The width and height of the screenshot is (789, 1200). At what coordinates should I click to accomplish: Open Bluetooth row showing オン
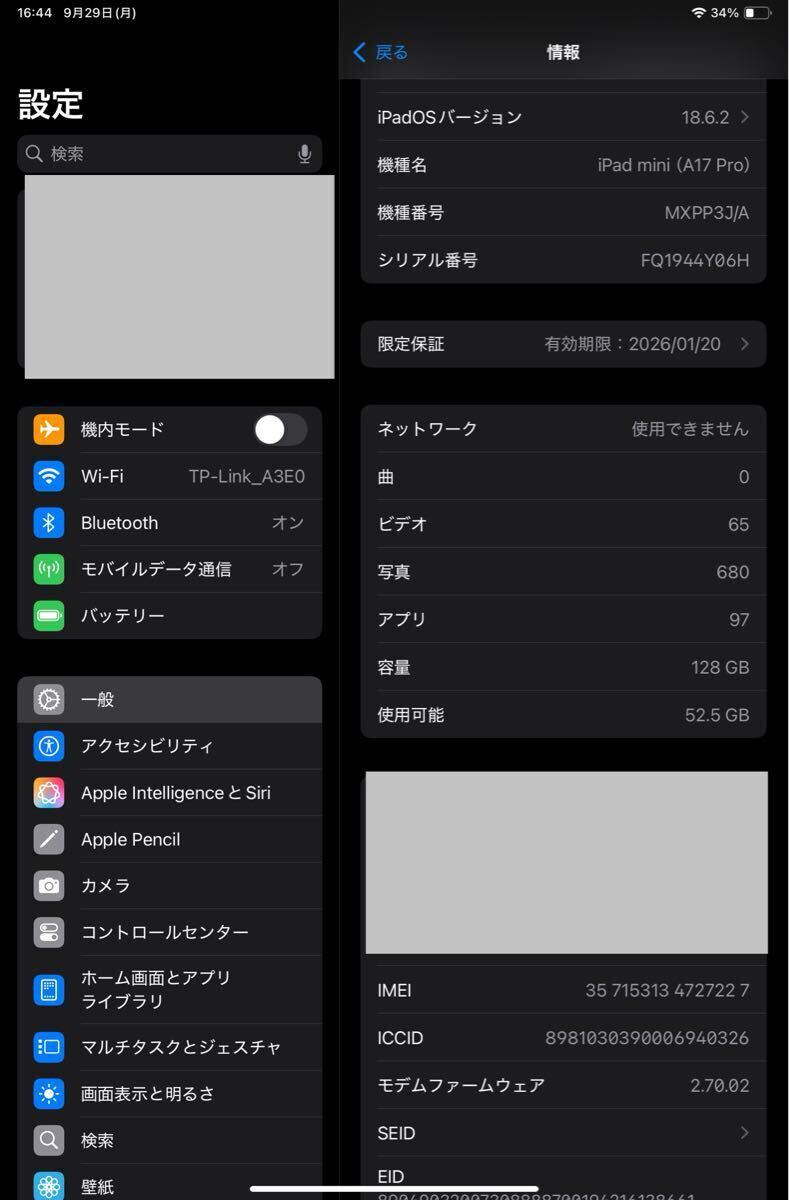pyautogui.click(x=170, y=523)
